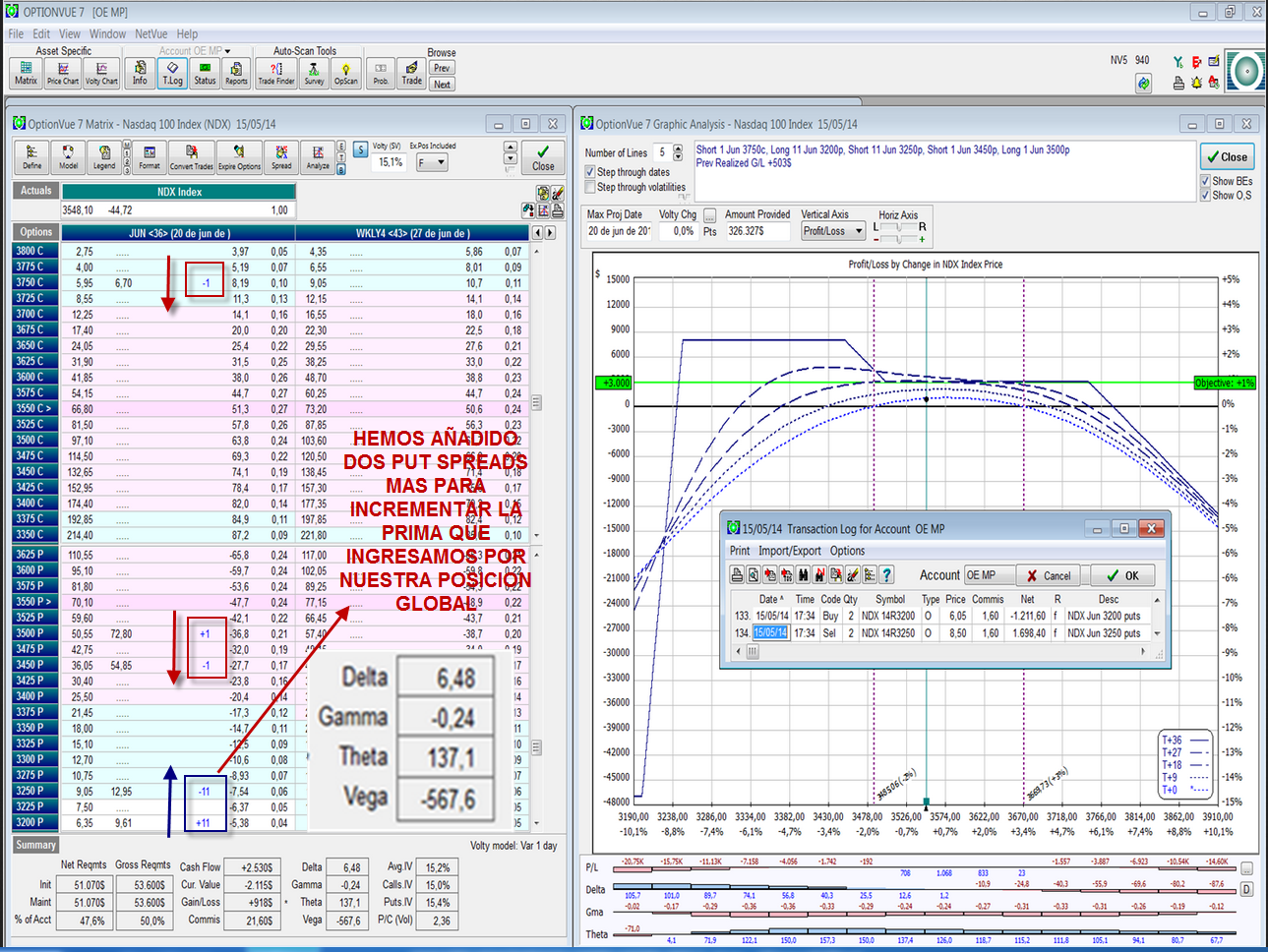The height and width of the screenshot is (952, 1268).
Task: Uncheck the Show BEs option
Action: [1205, 181]
